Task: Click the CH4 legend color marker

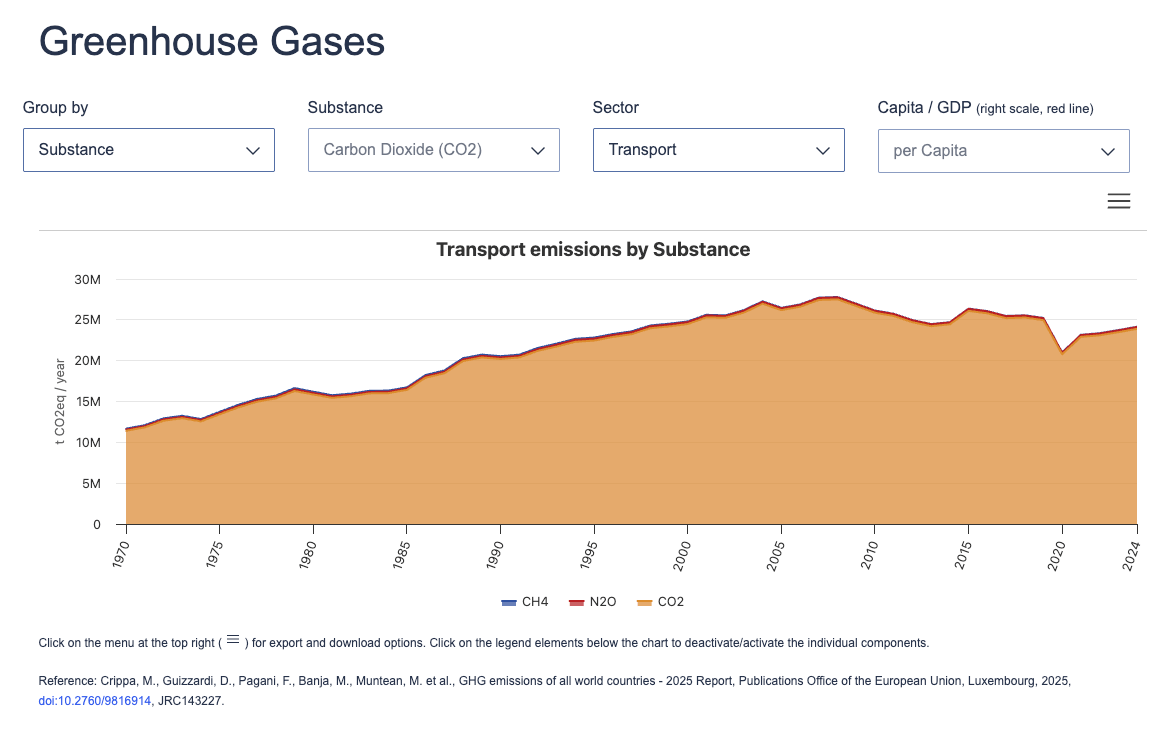Action: click(508, 602)
